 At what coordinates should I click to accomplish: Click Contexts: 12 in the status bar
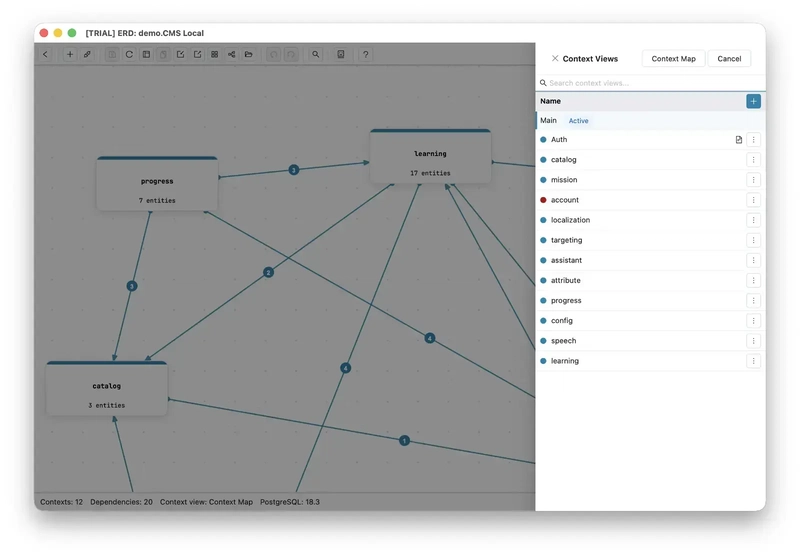(61, 502)
